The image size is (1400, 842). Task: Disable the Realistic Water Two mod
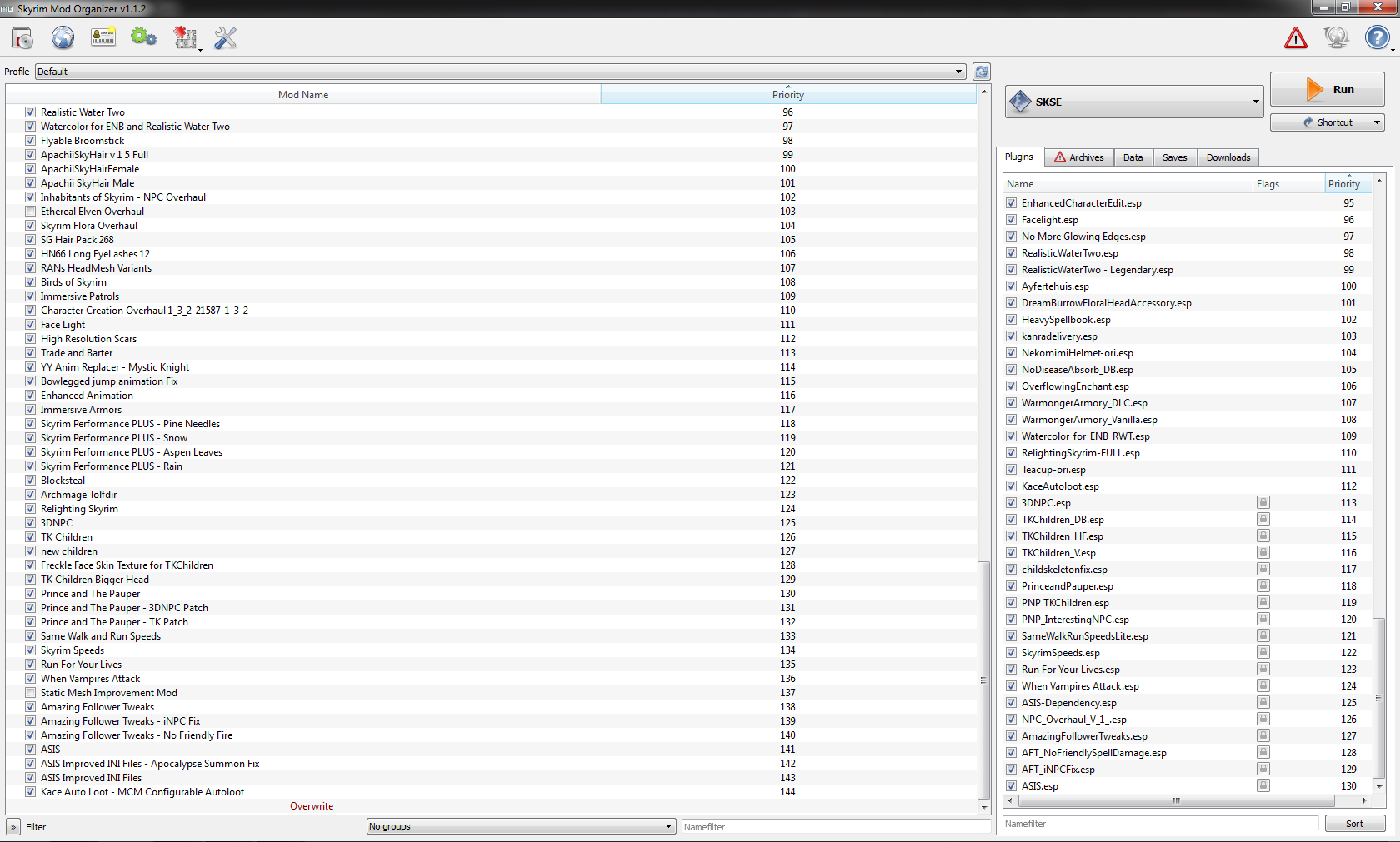pyautogui.click(x=30, y=112)
